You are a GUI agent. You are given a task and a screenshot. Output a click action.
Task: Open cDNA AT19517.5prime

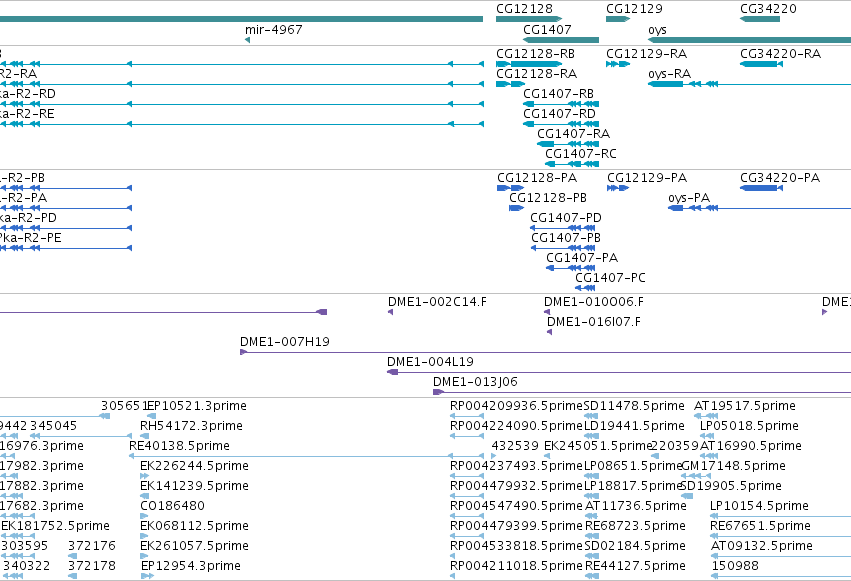tap(745, 406)
